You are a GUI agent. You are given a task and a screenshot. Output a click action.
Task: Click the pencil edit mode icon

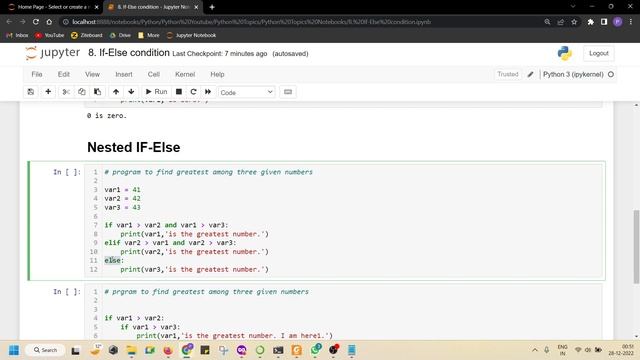point(530,74)
